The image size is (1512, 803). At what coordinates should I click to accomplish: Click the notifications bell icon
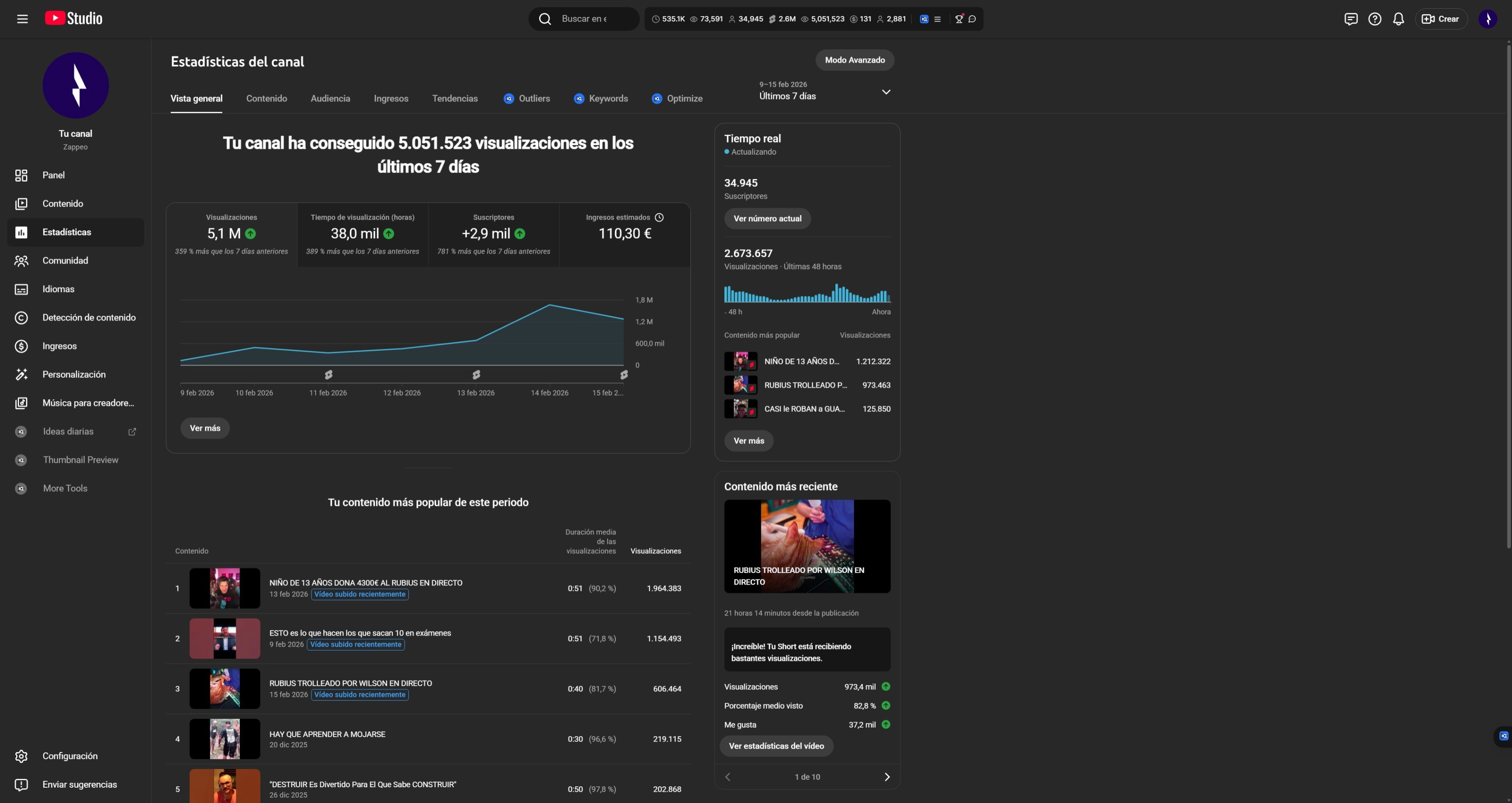pyautogui.click(x=1398, y=19)
